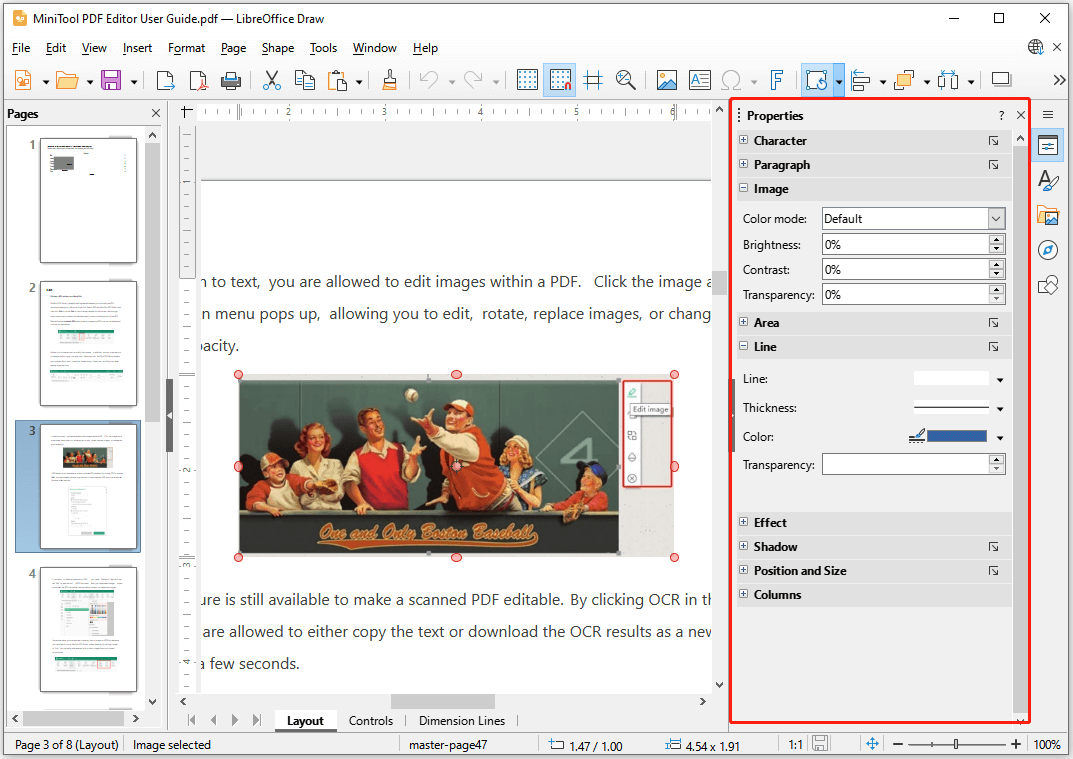Expand the Effect section
The width and height of the screenshot is (1073, 759).
[x=744, y=522]
